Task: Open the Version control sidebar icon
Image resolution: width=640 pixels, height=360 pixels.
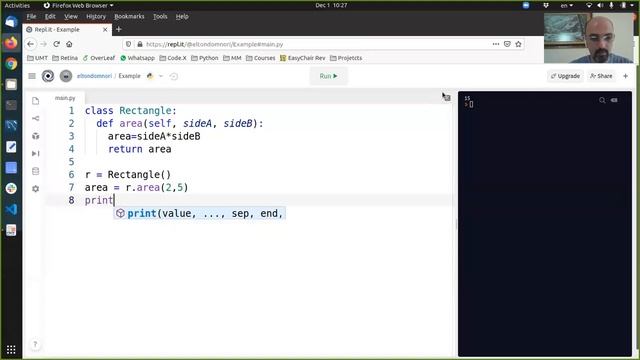Action: point(36,118)
